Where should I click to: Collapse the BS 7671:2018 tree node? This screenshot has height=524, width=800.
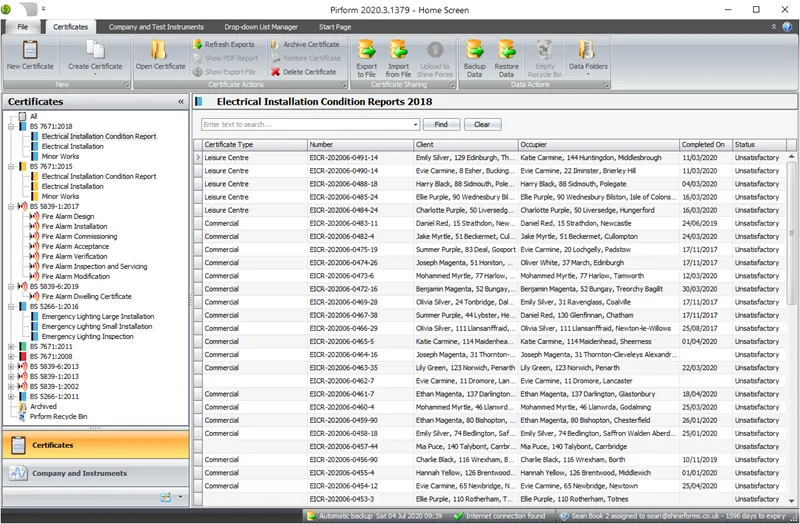point(11,126)
